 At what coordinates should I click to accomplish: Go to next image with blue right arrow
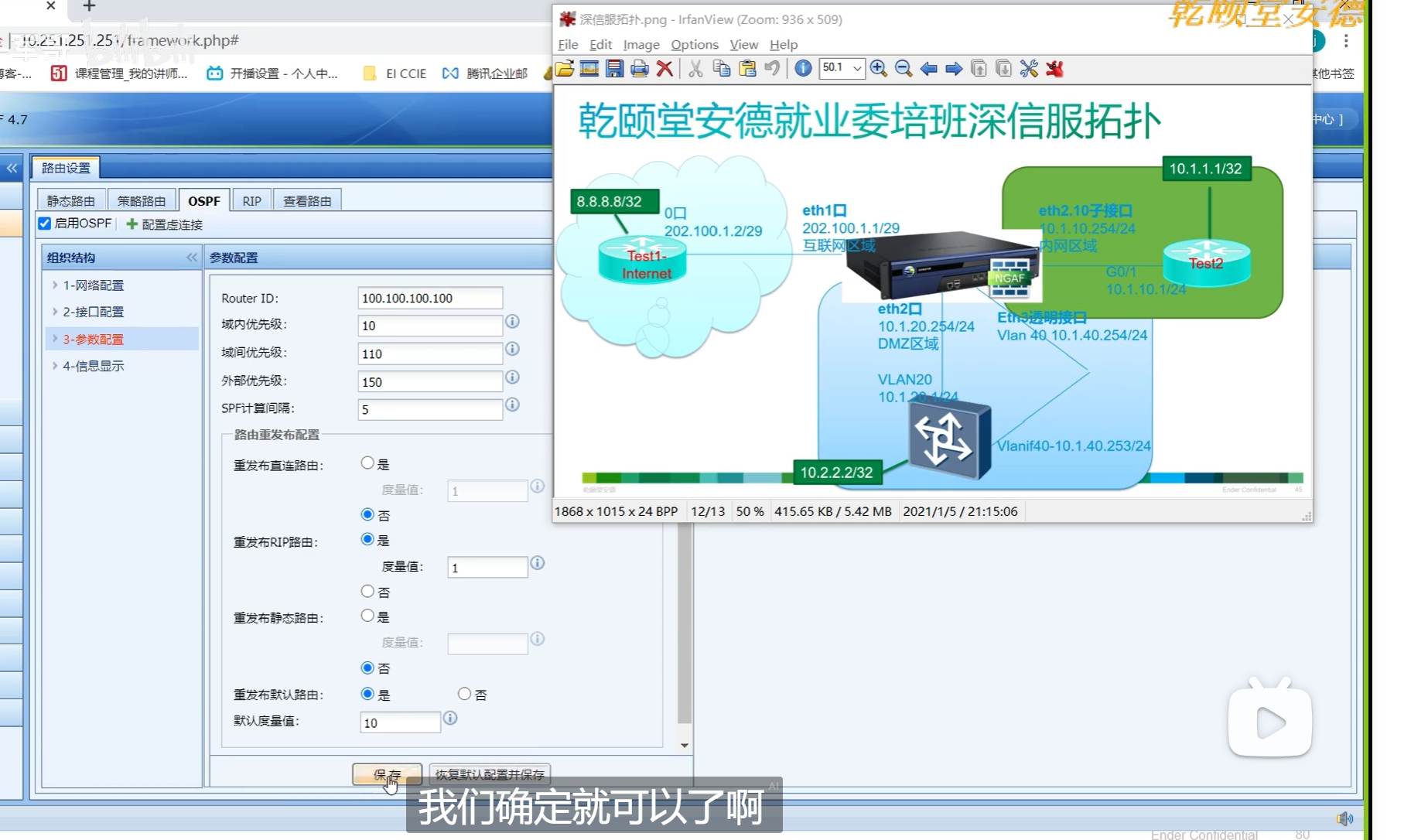[954, 69]
